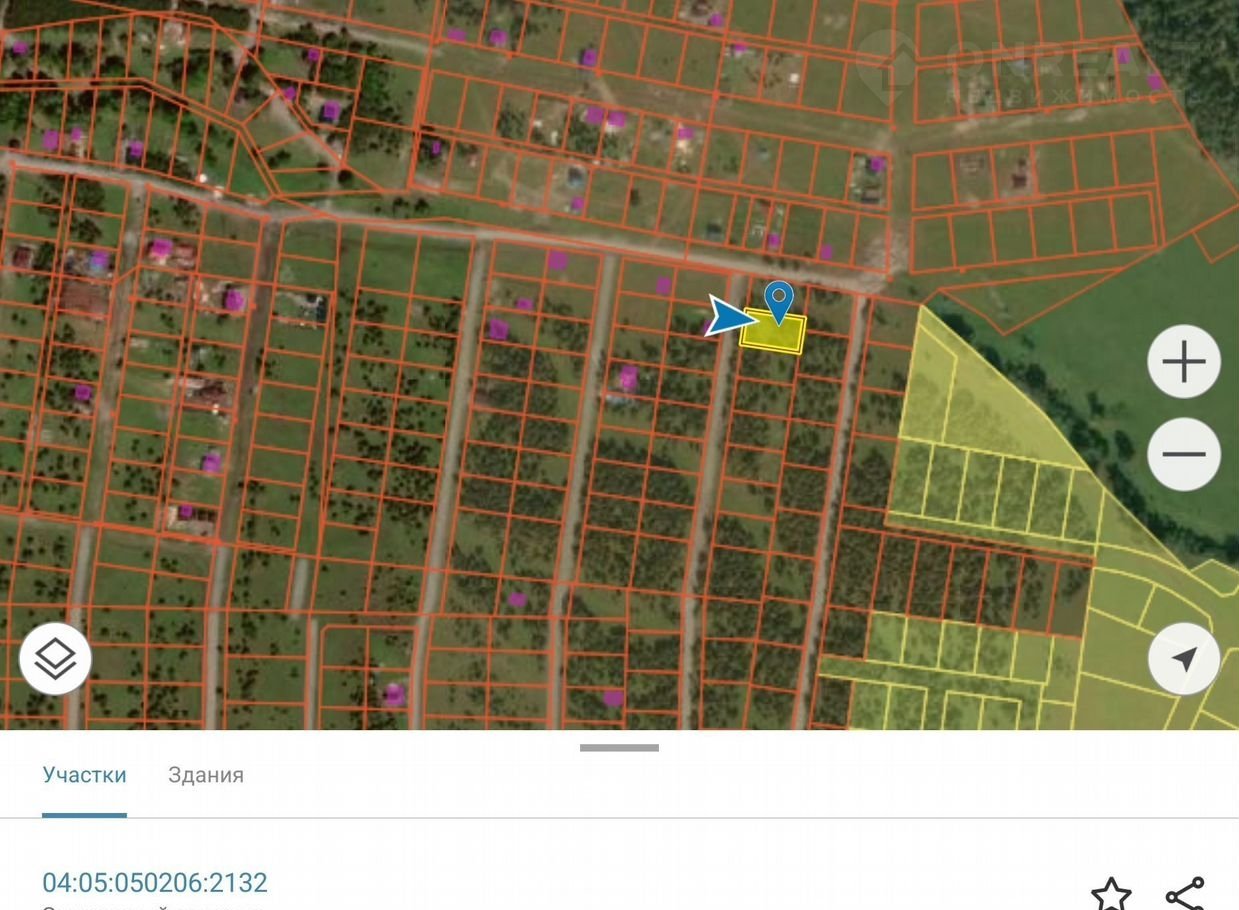Tap the purple building marker nearest layers button

click(185, 512)
